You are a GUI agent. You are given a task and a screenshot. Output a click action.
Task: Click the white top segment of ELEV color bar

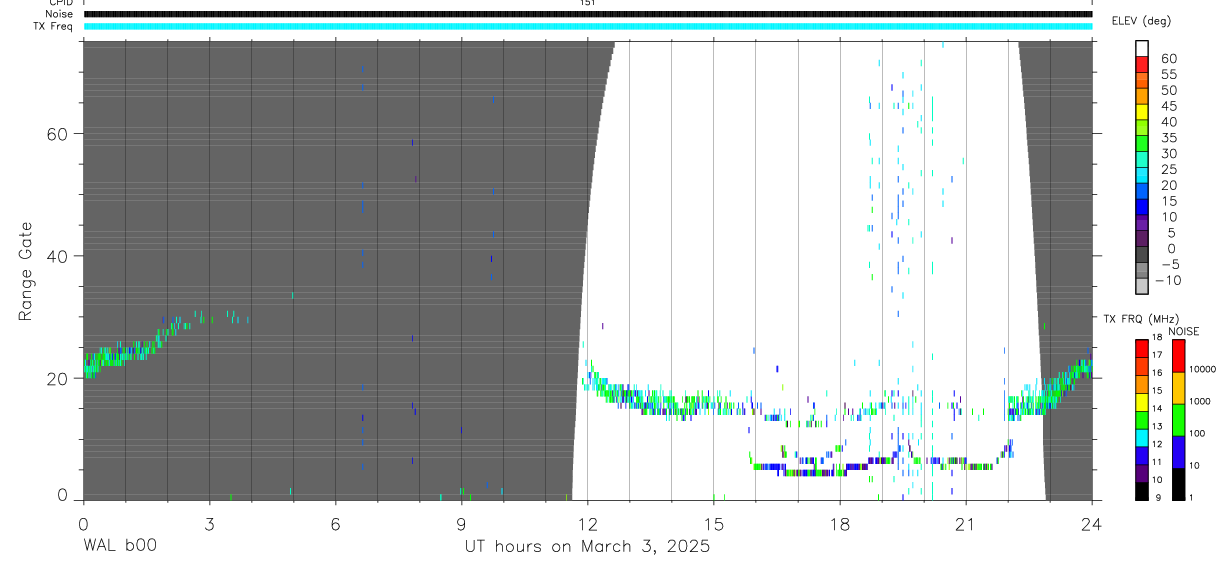click(1142, 48)
